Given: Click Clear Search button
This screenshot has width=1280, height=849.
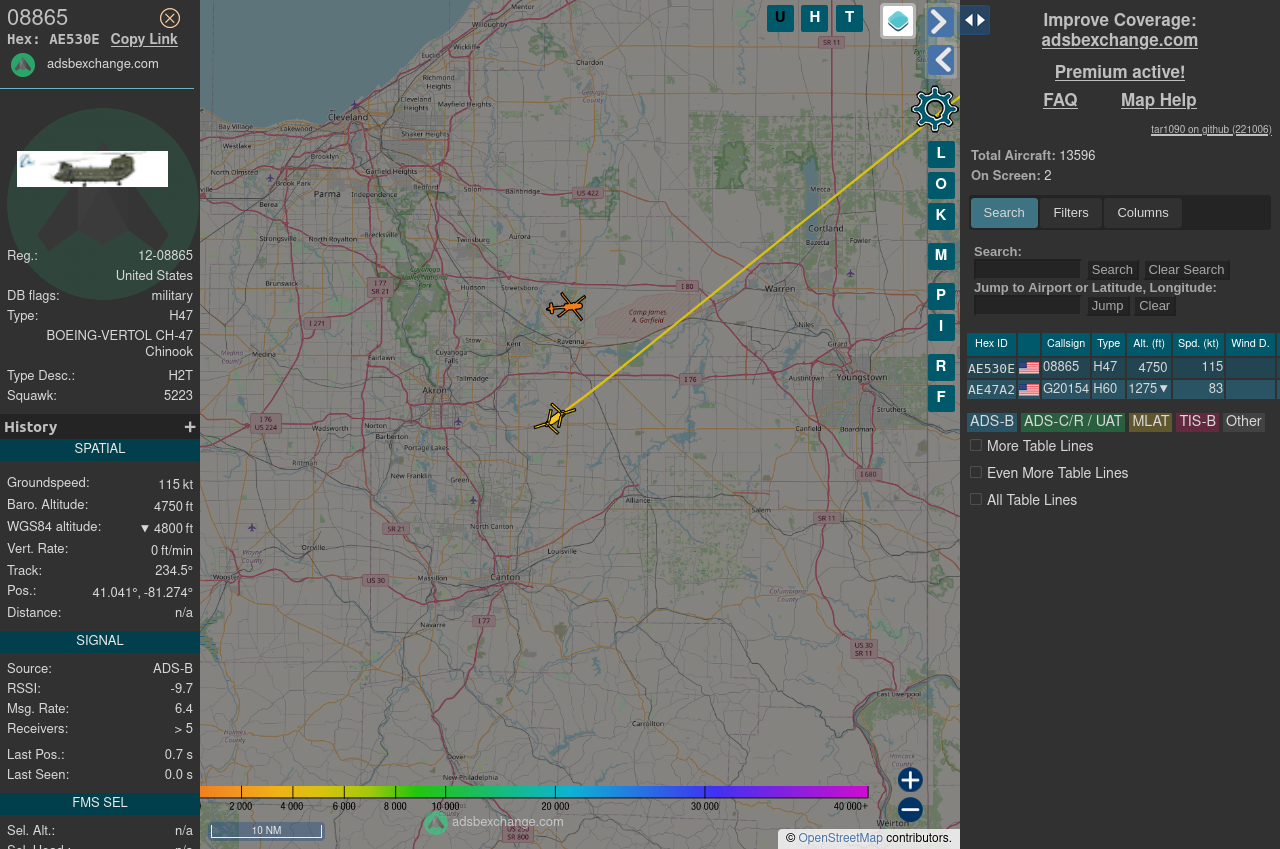Looking at the screenshot, I should (1186, 270).
